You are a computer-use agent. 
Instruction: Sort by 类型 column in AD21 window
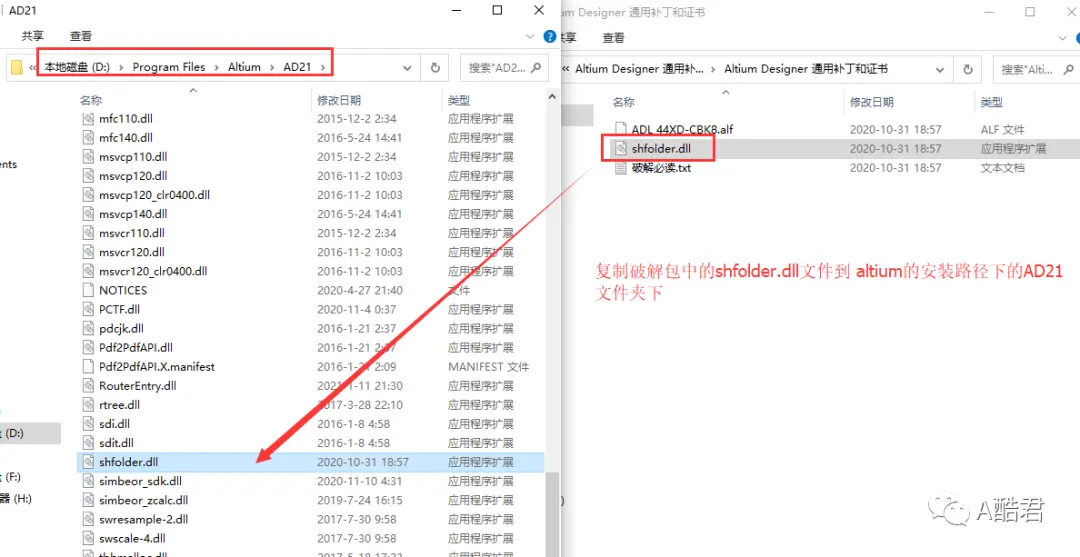459,101
